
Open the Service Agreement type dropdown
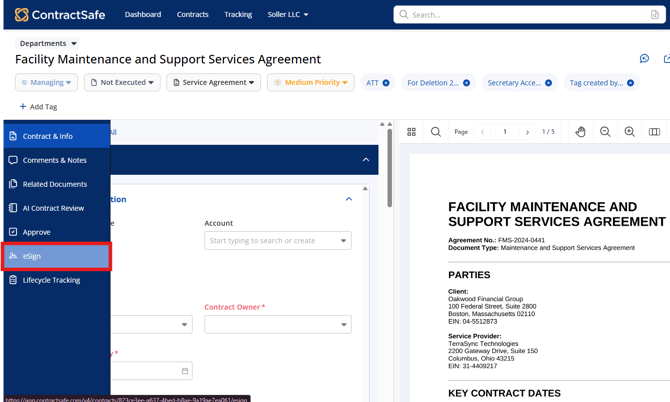pyautogui.click(x=214, y=82)
